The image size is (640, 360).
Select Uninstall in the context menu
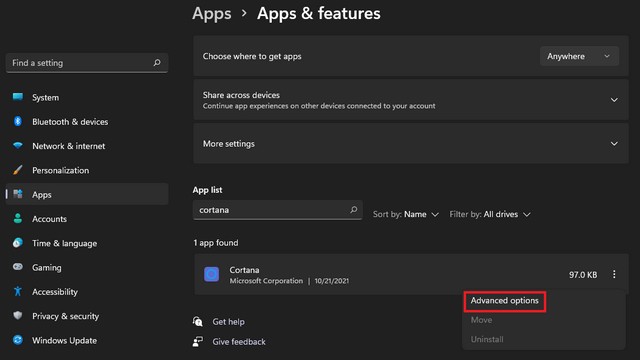point(487,339)
